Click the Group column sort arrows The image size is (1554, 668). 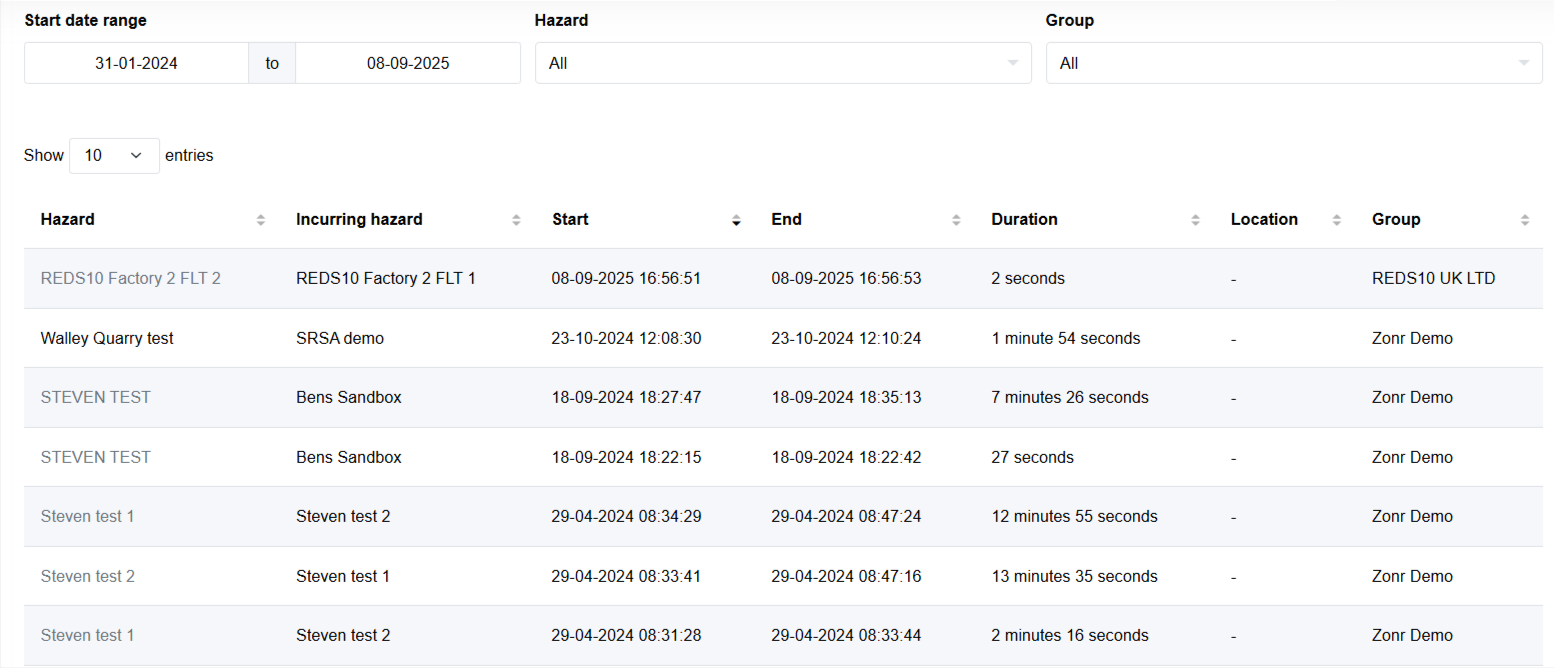(1525, 220)
